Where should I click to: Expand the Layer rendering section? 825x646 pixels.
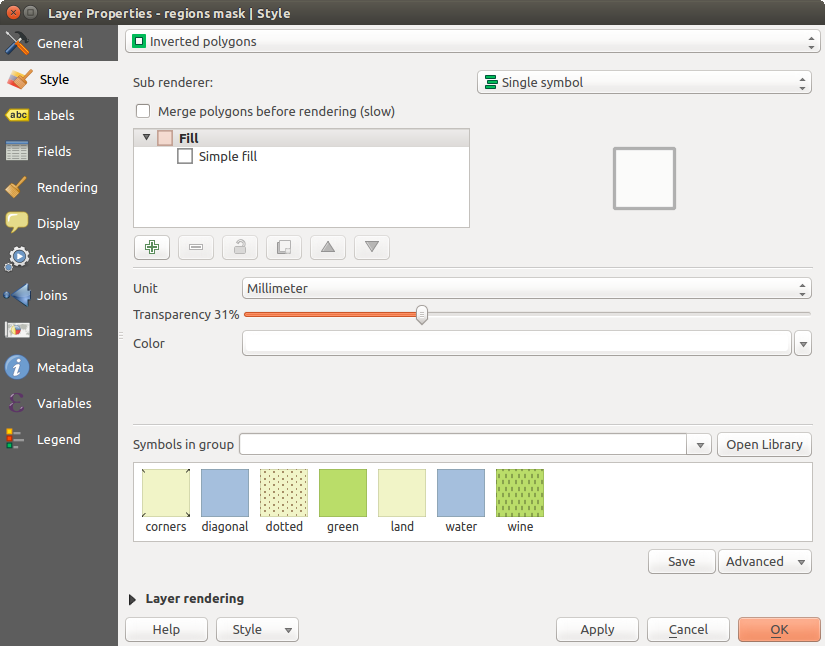click(133, 599)
